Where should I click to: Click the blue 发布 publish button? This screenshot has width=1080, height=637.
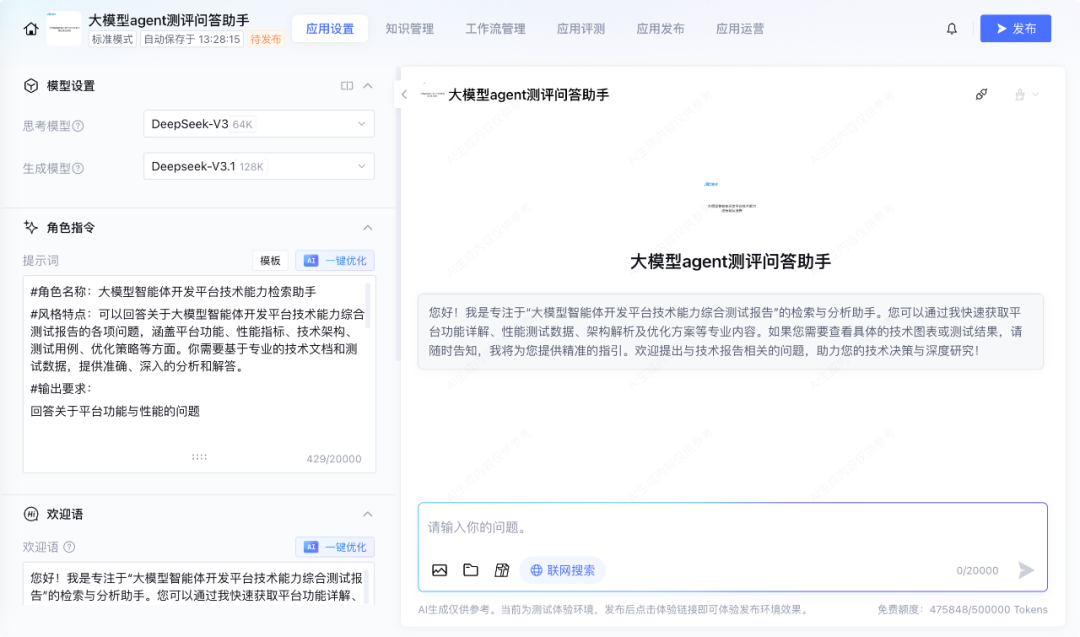[1015, 29]
